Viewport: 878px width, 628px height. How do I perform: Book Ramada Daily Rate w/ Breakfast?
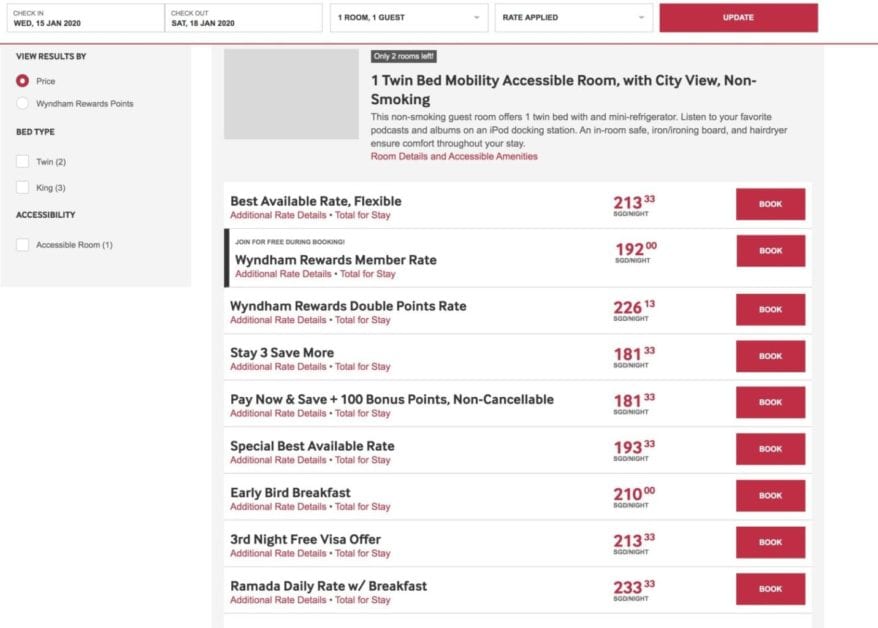770,589
